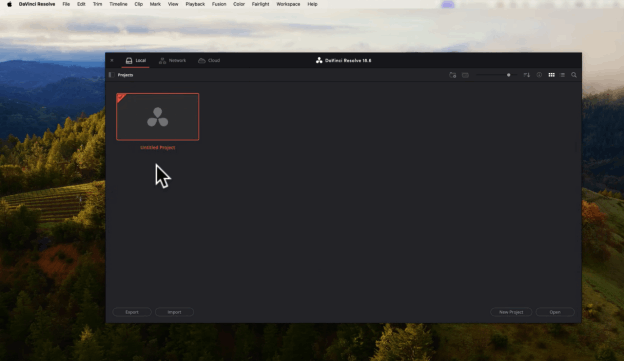Click the New Project button
The image size is (624, 362).
[x=511, y=312]
